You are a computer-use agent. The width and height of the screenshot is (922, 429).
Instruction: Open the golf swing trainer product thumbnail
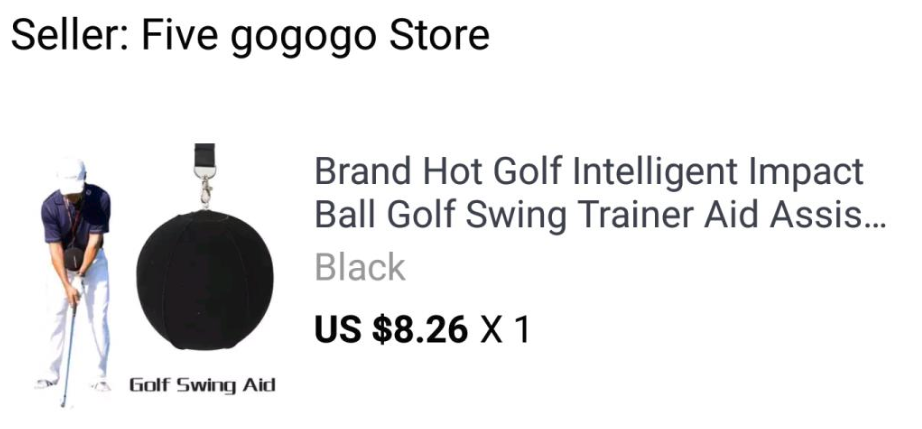point(155,276)
